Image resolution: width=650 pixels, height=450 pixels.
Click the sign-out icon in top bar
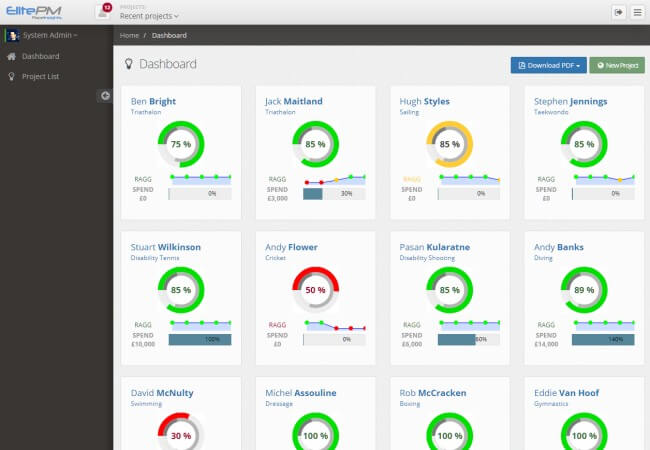(618, 12)
